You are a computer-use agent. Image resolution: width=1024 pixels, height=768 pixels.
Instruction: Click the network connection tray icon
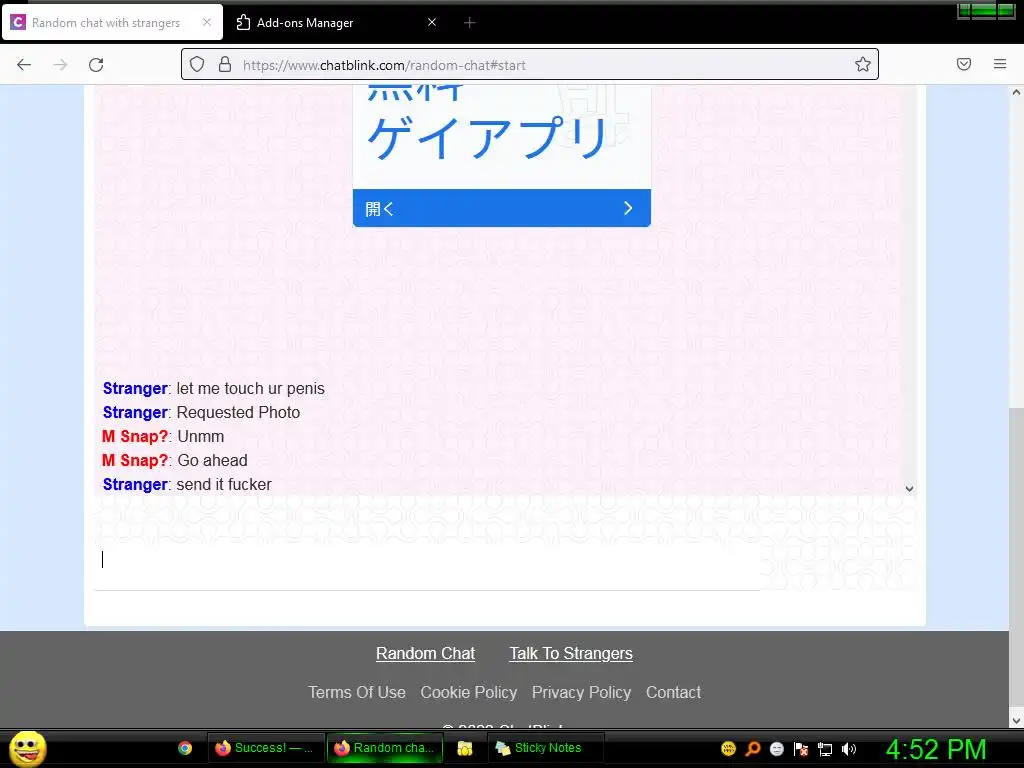tap(825, 749)
